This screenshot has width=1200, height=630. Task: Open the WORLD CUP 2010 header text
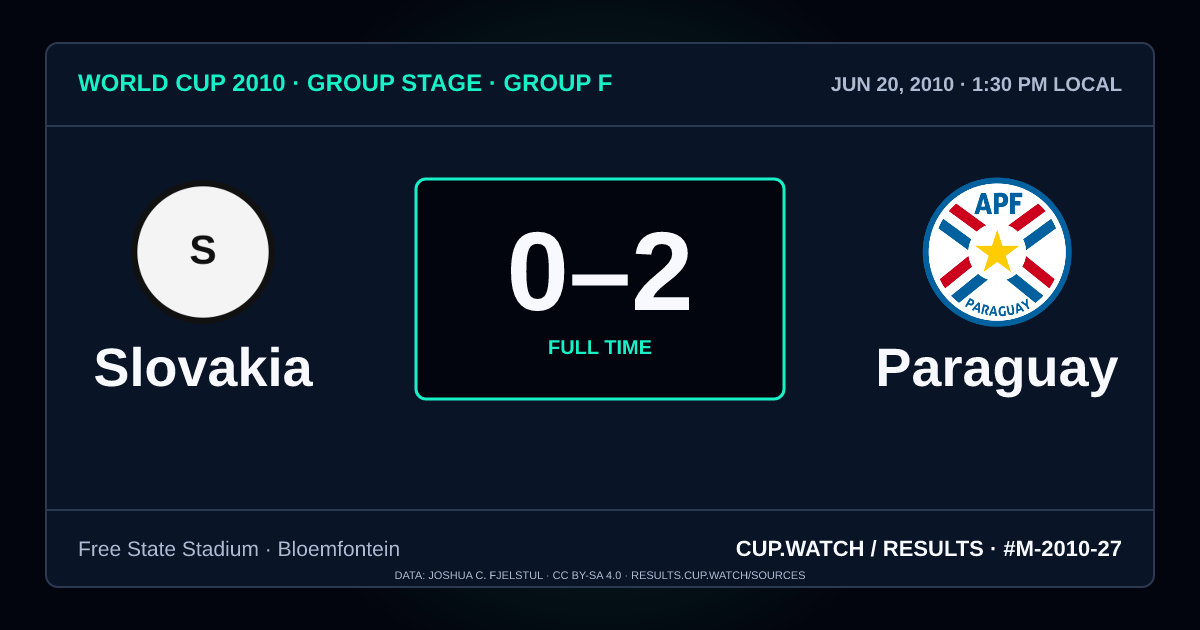[182, 83]
